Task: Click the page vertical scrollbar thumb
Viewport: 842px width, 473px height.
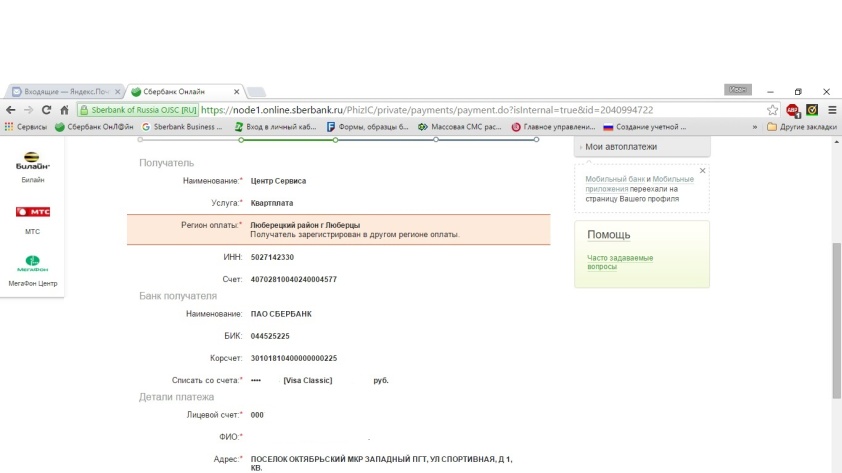Action: click(x=836, y=320)
